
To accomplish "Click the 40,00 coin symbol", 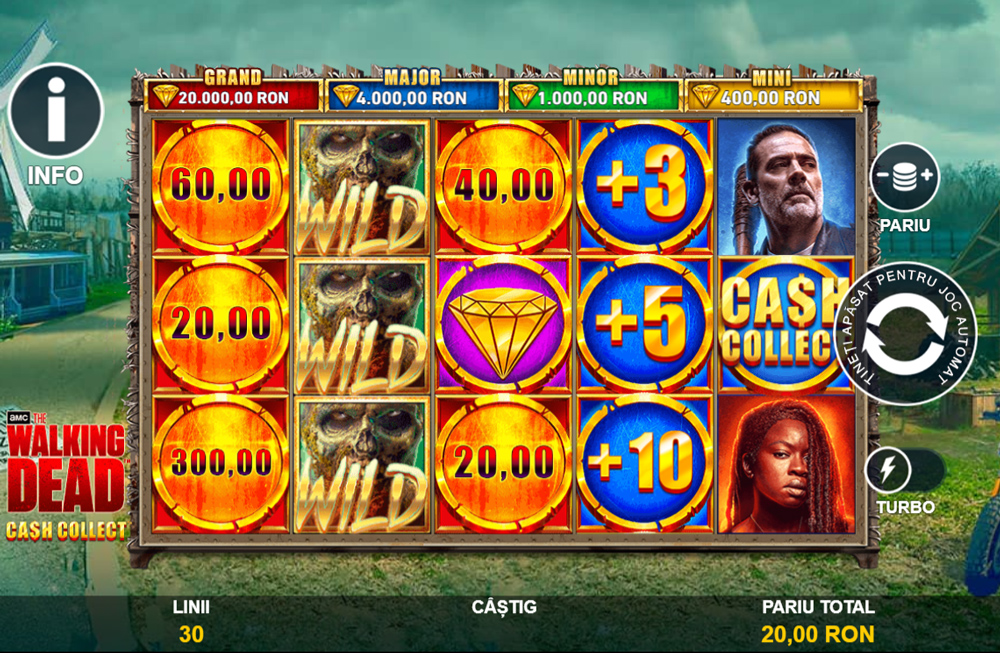I will tap(503, 186).
